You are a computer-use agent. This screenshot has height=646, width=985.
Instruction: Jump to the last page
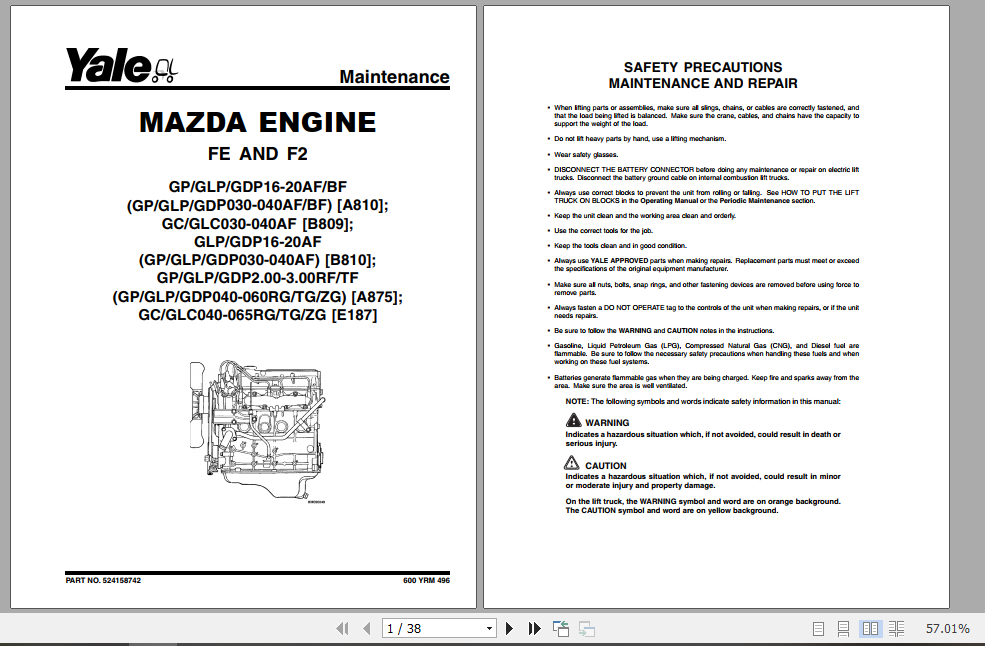[534, 628]
